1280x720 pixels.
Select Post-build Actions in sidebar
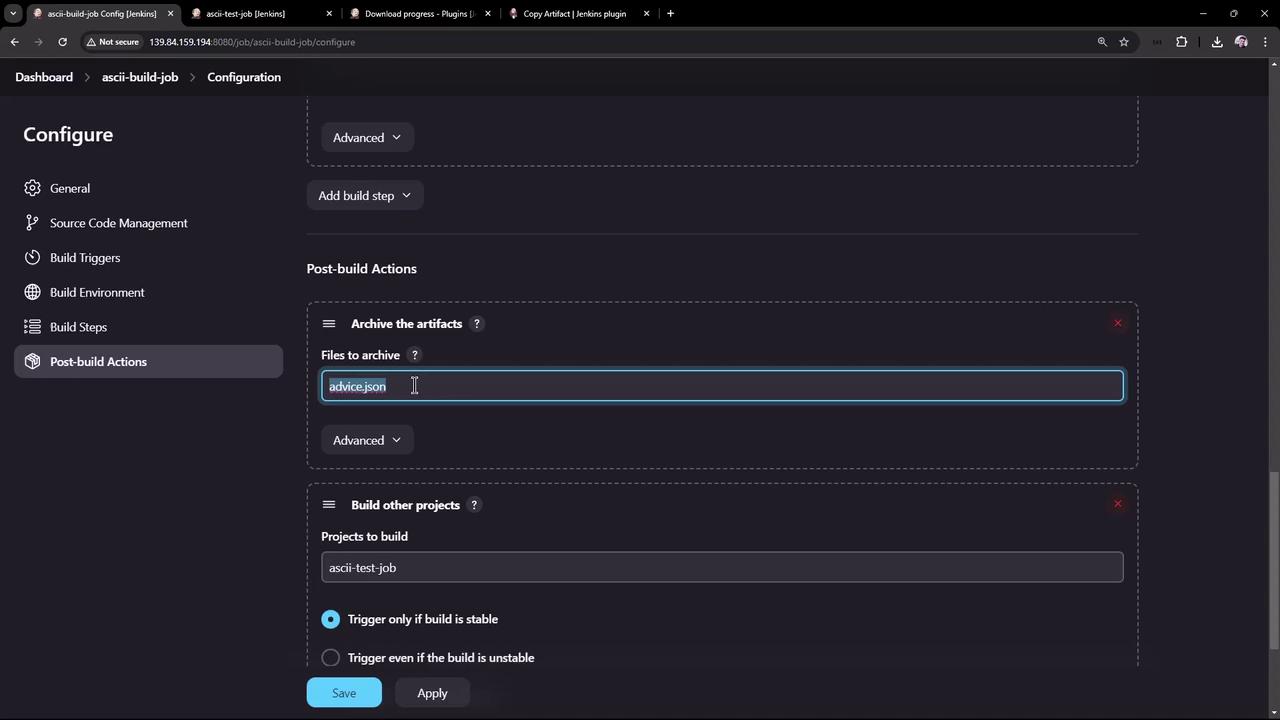click(149, 362)
